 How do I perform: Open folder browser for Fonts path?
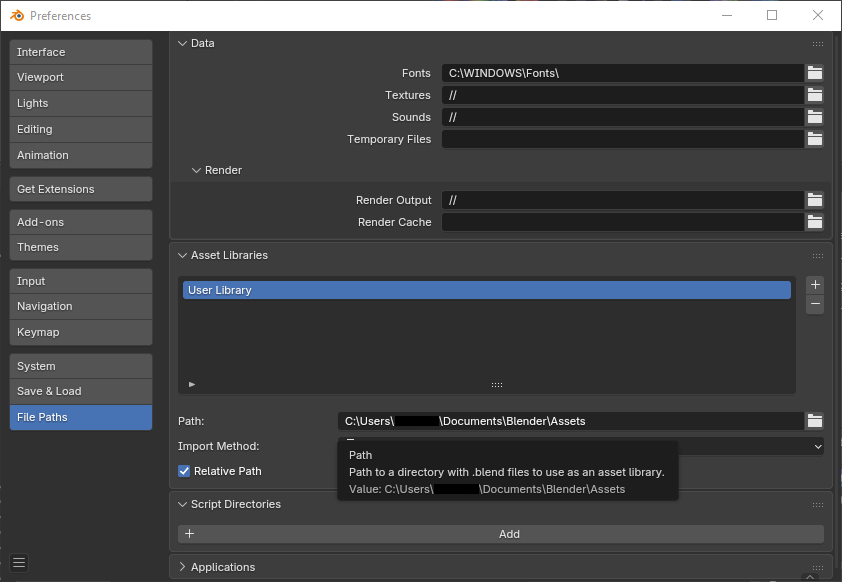point(815,73)
